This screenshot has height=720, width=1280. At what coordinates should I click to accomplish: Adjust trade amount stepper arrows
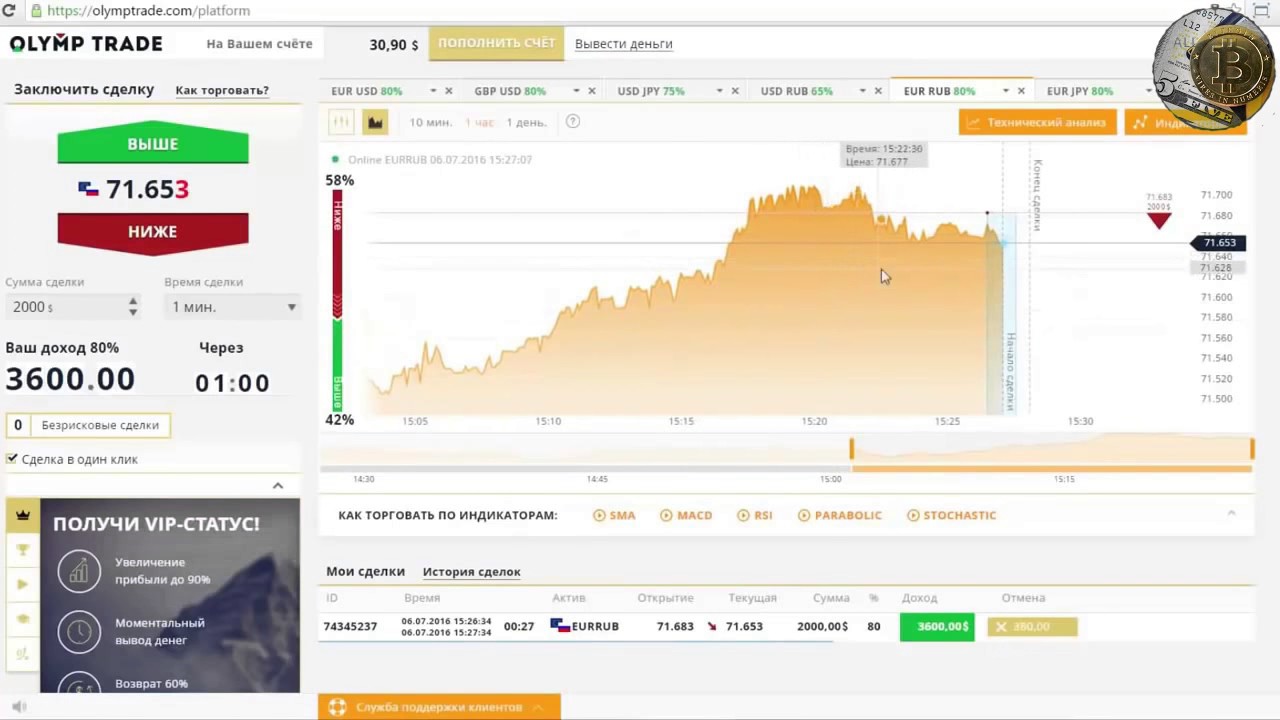pyautogui.click(x=133, y=307)
